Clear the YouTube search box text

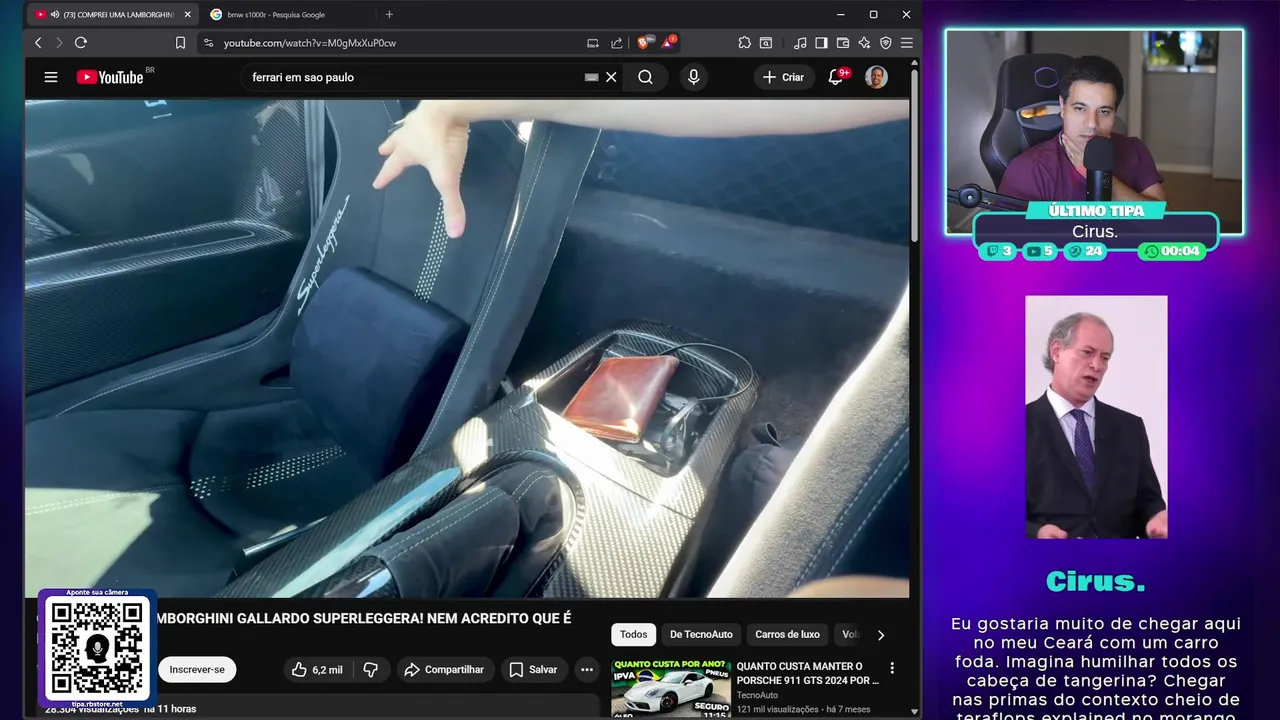click(x=611, y=77)
